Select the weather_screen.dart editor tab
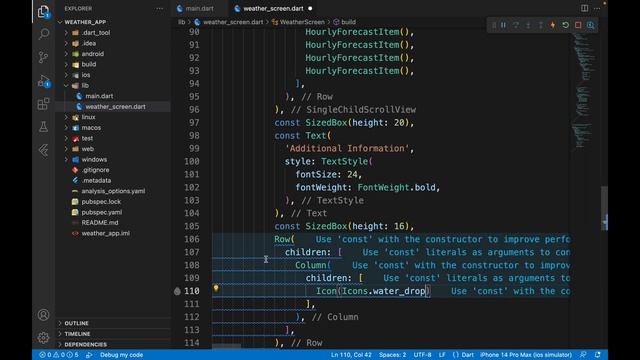Image resolution: width=640 pixels, height=360 pixels. 273,9
